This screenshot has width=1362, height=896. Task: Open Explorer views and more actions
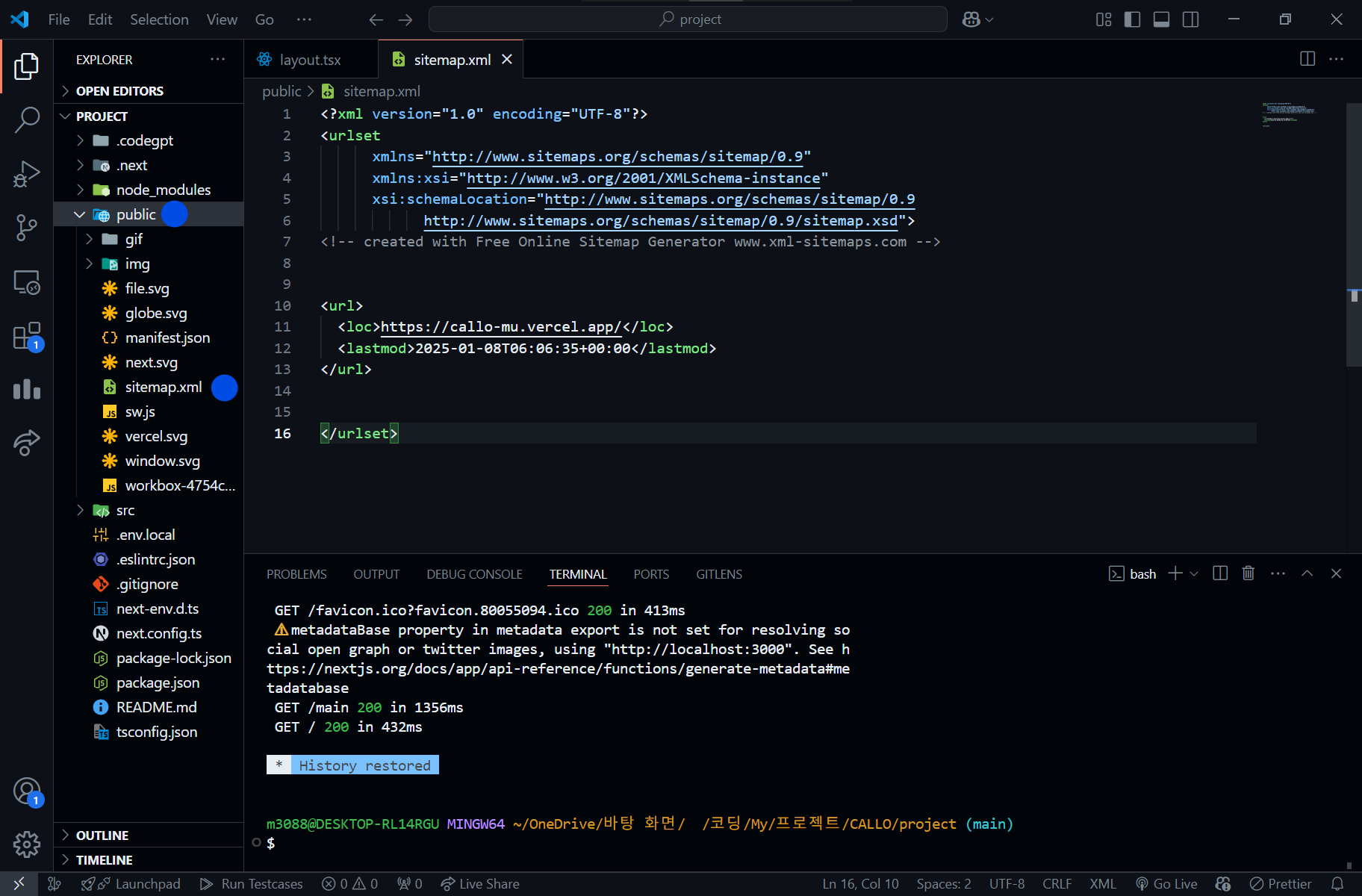[217, 59]
